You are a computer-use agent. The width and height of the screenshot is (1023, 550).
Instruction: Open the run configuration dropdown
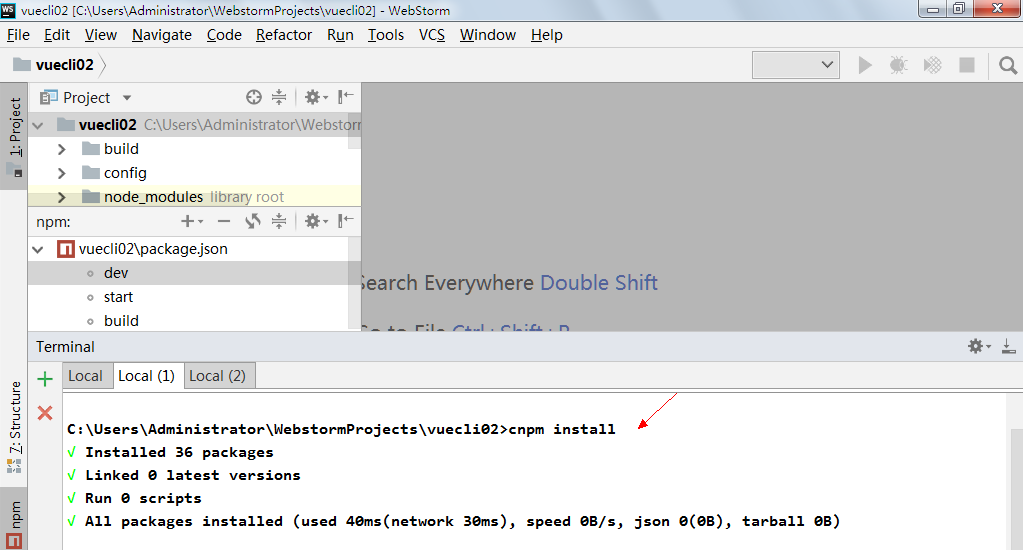click(x=795, y=65)
